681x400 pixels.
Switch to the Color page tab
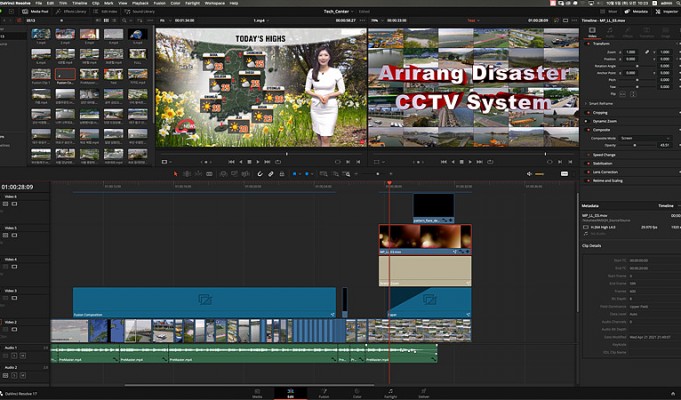pyautogui.click(x=357, y=393)
